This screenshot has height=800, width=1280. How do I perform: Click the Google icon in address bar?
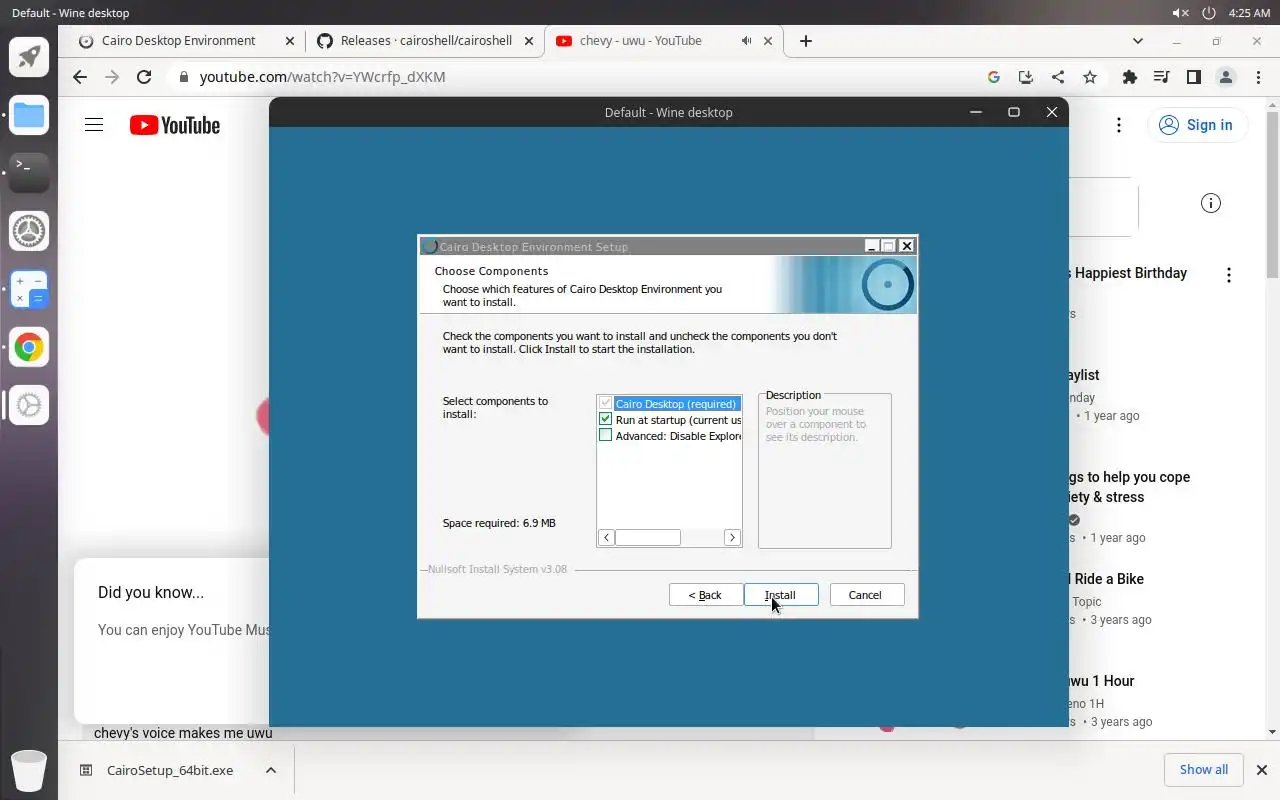[993, 77]
